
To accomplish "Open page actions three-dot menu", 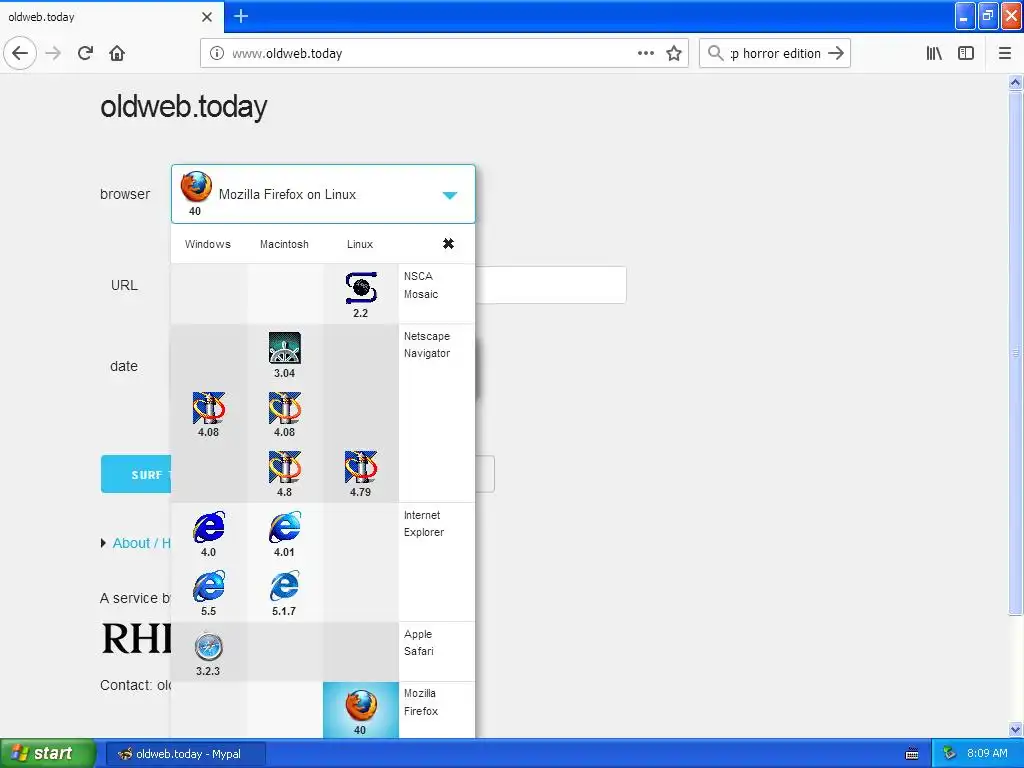I will [x=645, y=53].
